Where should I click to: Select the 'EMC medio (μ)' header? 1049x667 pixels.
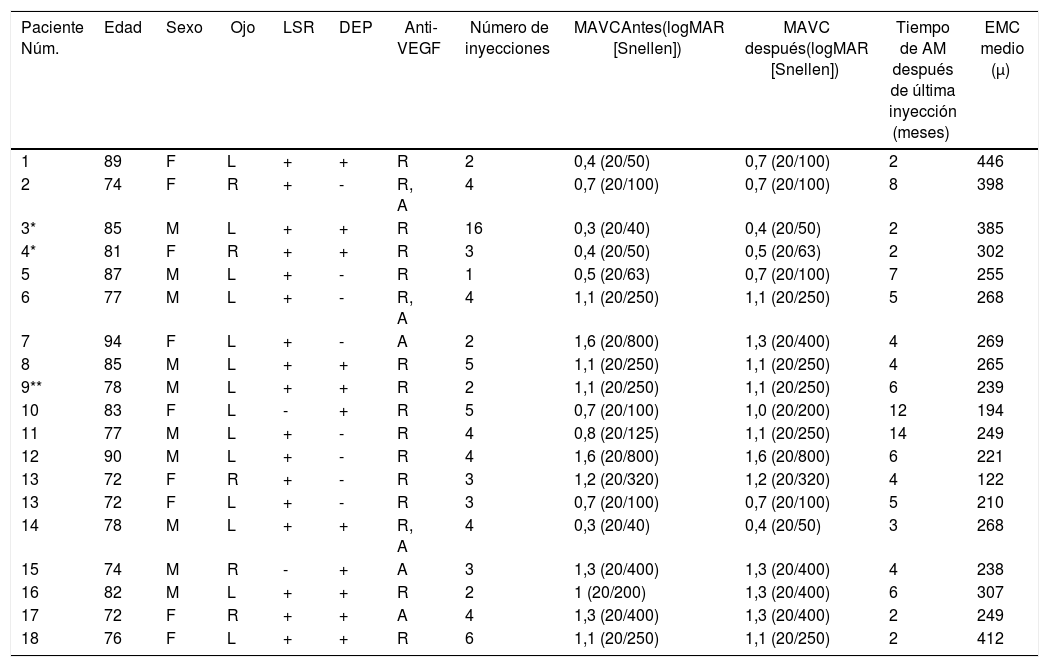coord(999,48)
